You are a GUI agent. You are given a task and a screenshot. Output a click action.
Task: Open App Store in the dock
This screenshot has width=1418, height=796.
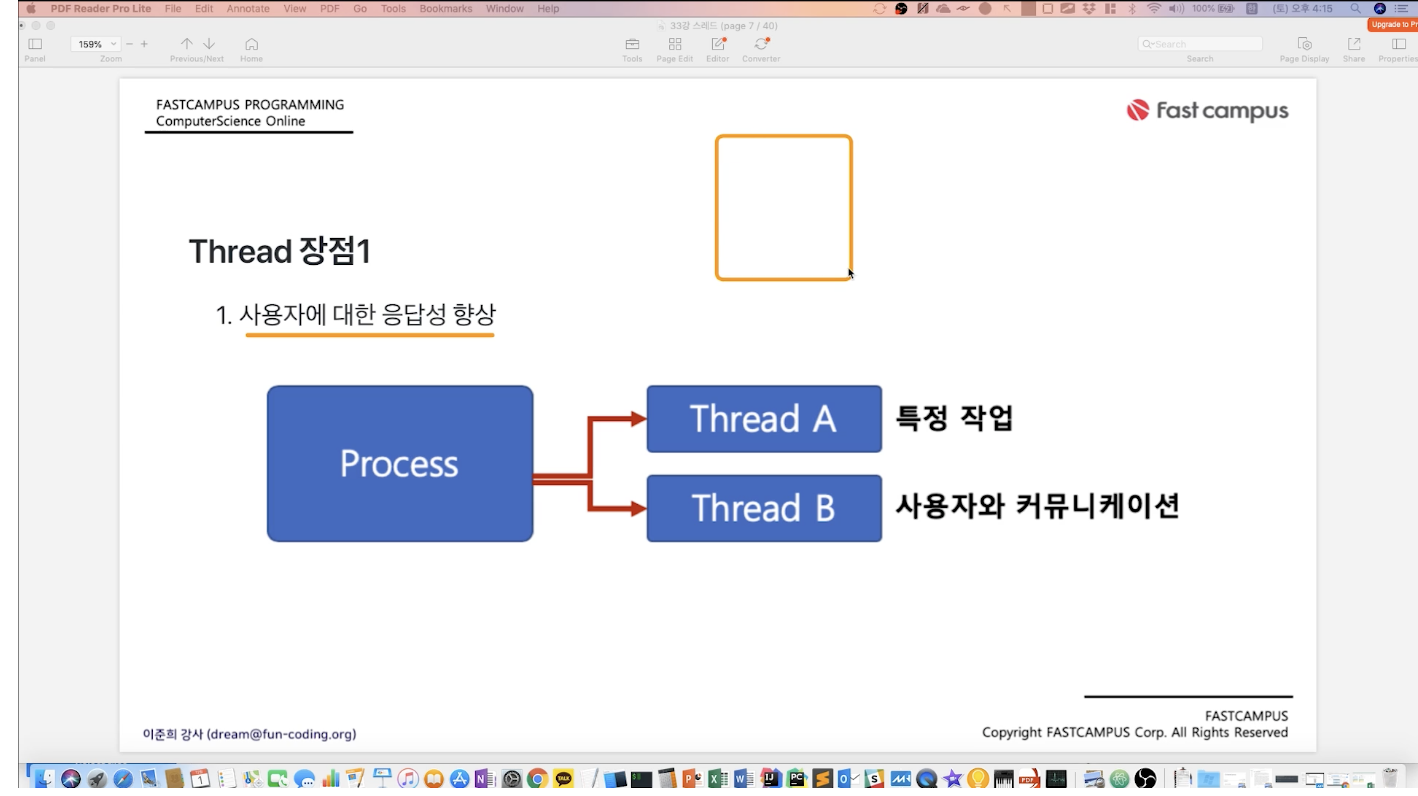tap(460, 779)
